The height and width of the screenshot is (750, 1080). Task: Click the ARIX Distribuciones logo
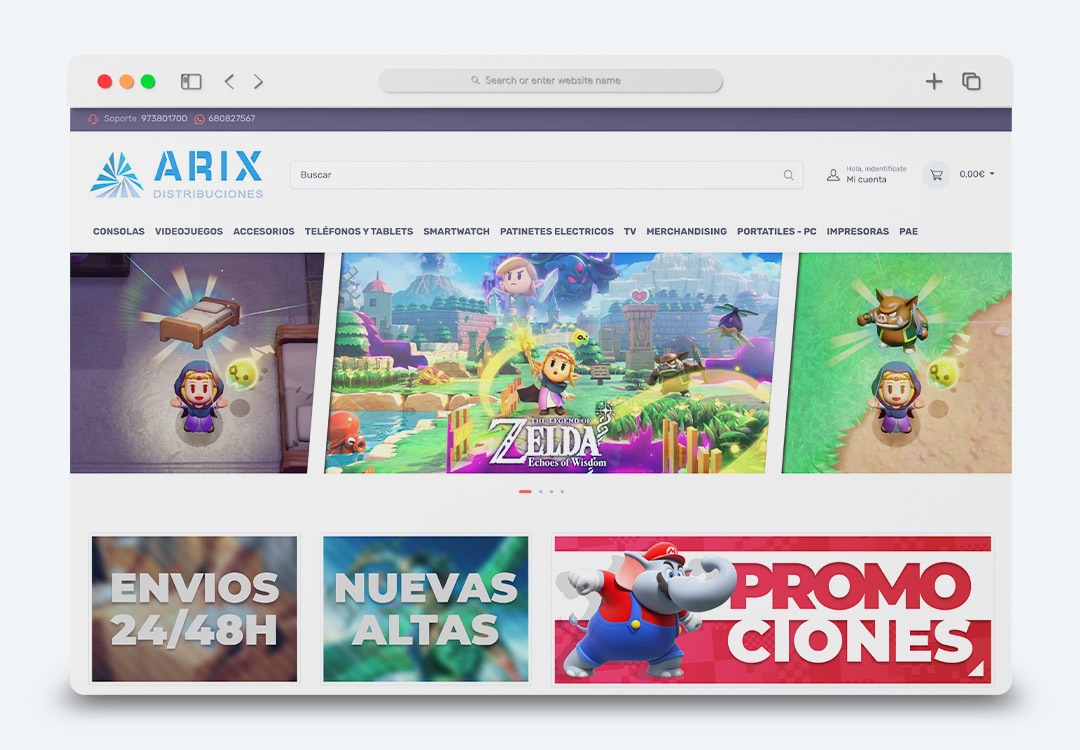pos(177,175)
